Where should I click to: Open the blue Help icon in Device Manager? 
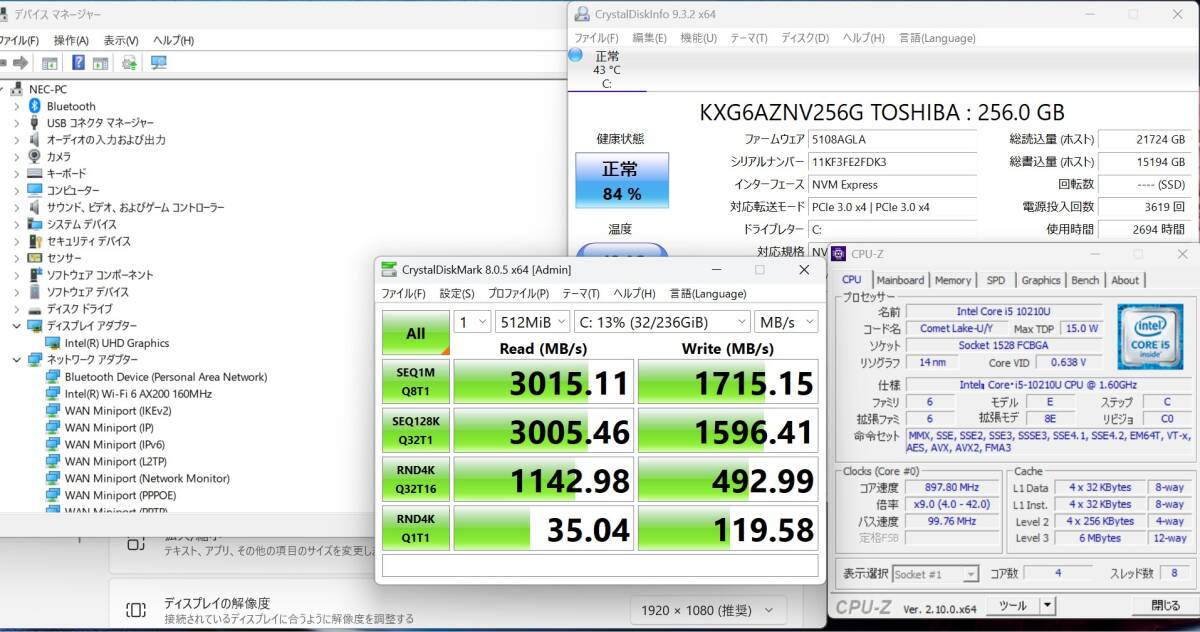click(x=78, y=63)
